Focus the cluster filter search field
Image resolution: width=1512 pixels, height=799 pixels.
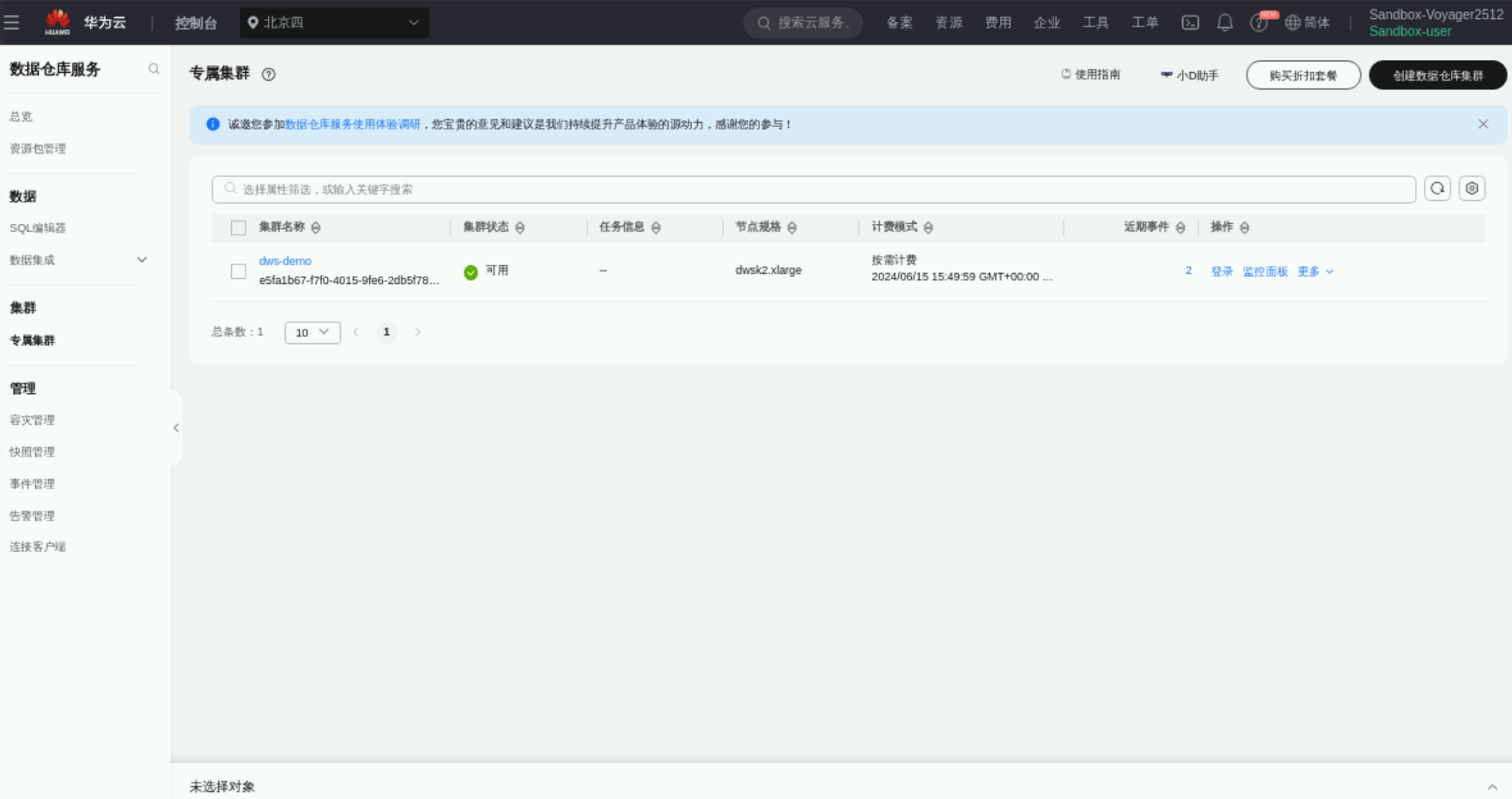click(x=814, y=190)
